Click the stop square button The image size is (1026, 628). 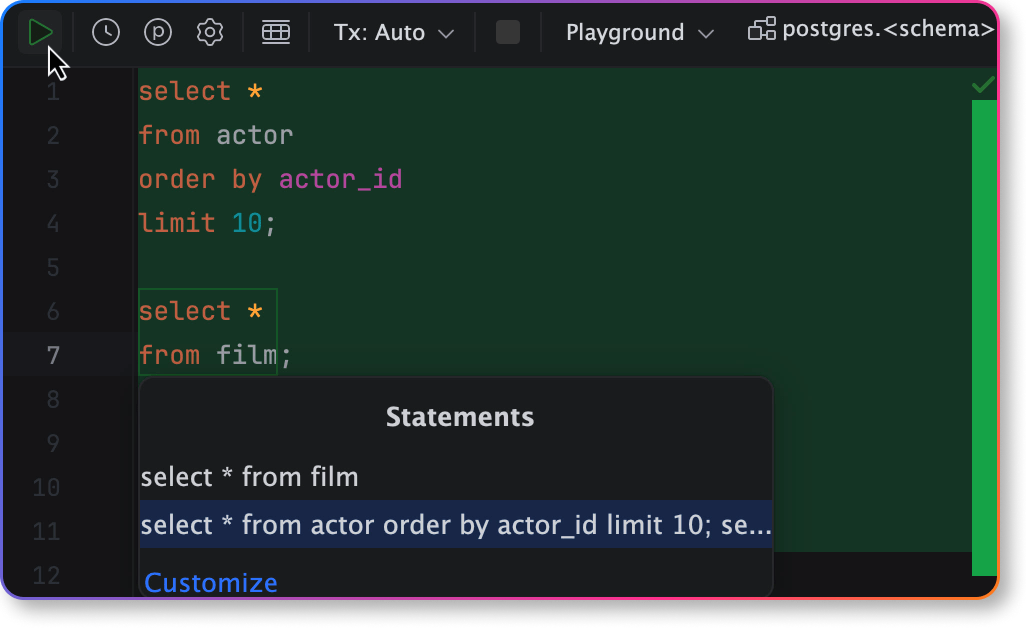point(508,32)
